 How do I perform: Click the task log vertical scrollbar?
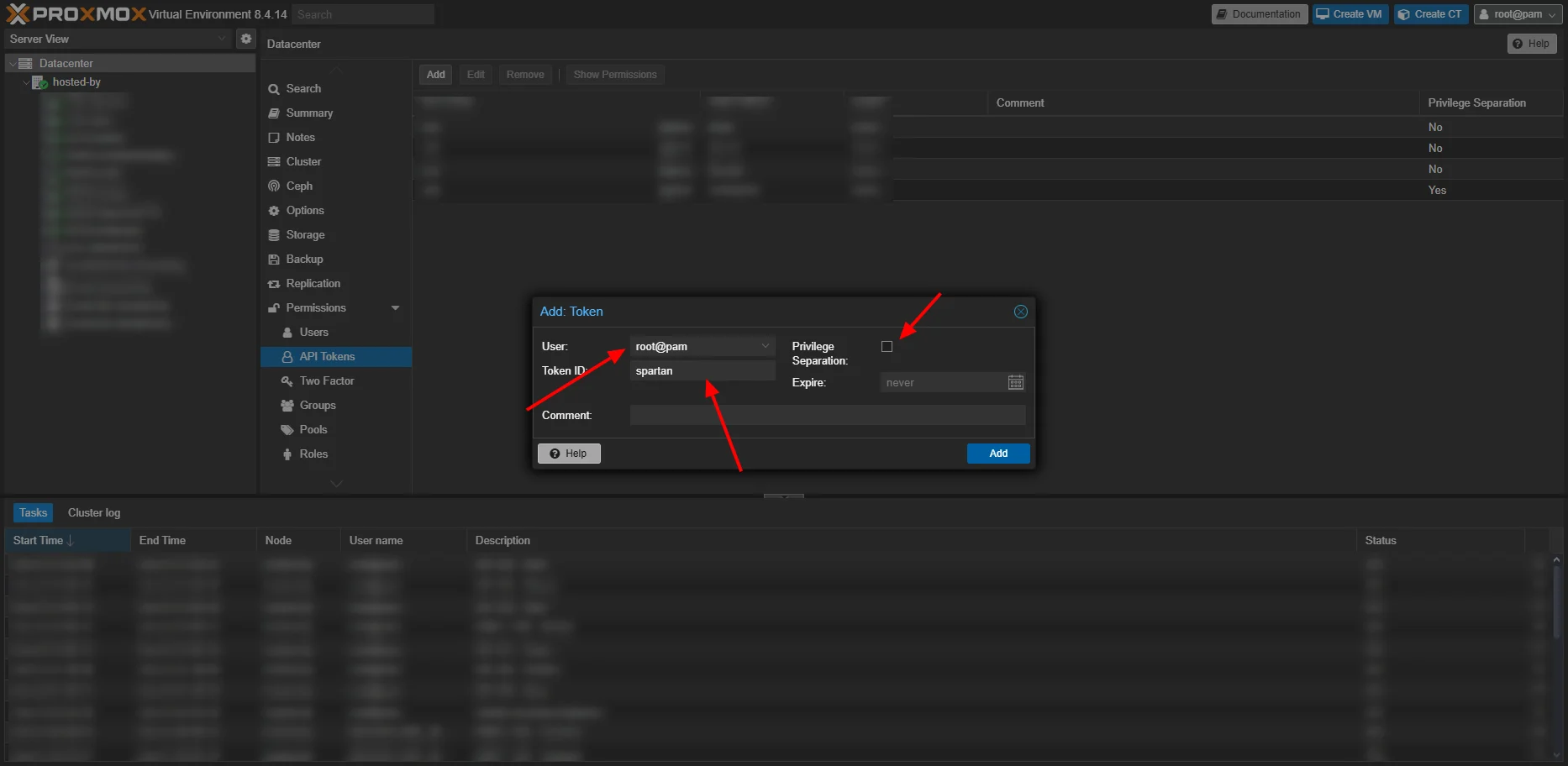[x=1556, y=601]
